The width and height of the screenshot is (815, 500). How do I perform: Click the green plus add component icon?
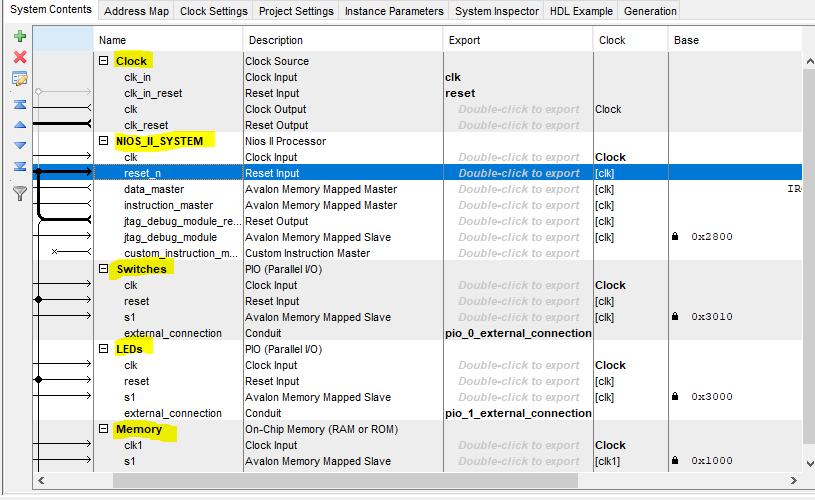click(x=20, y=36)
